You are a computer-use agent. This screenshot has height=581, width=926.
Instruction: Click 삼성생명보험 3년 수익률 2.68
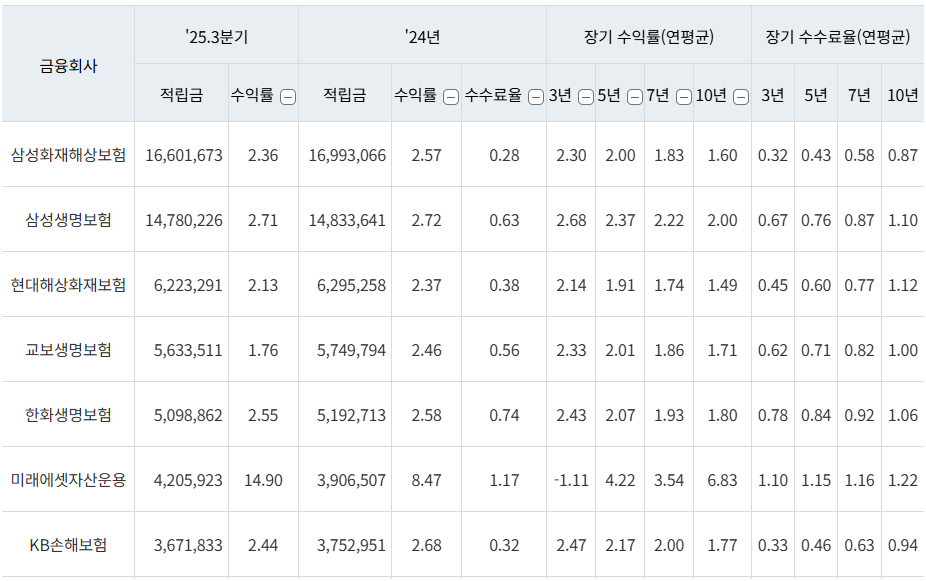[x=571, y=220]
